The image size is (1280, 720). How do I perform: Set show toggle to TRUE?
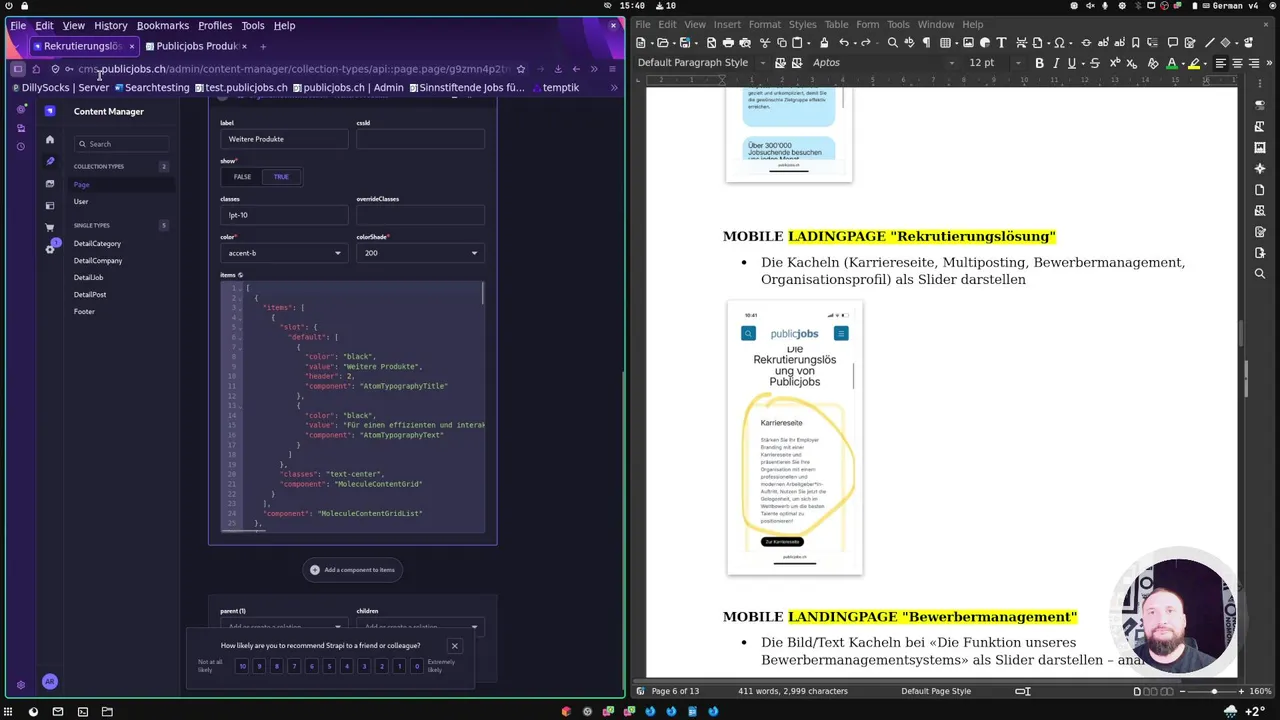[x=281, y=177]
